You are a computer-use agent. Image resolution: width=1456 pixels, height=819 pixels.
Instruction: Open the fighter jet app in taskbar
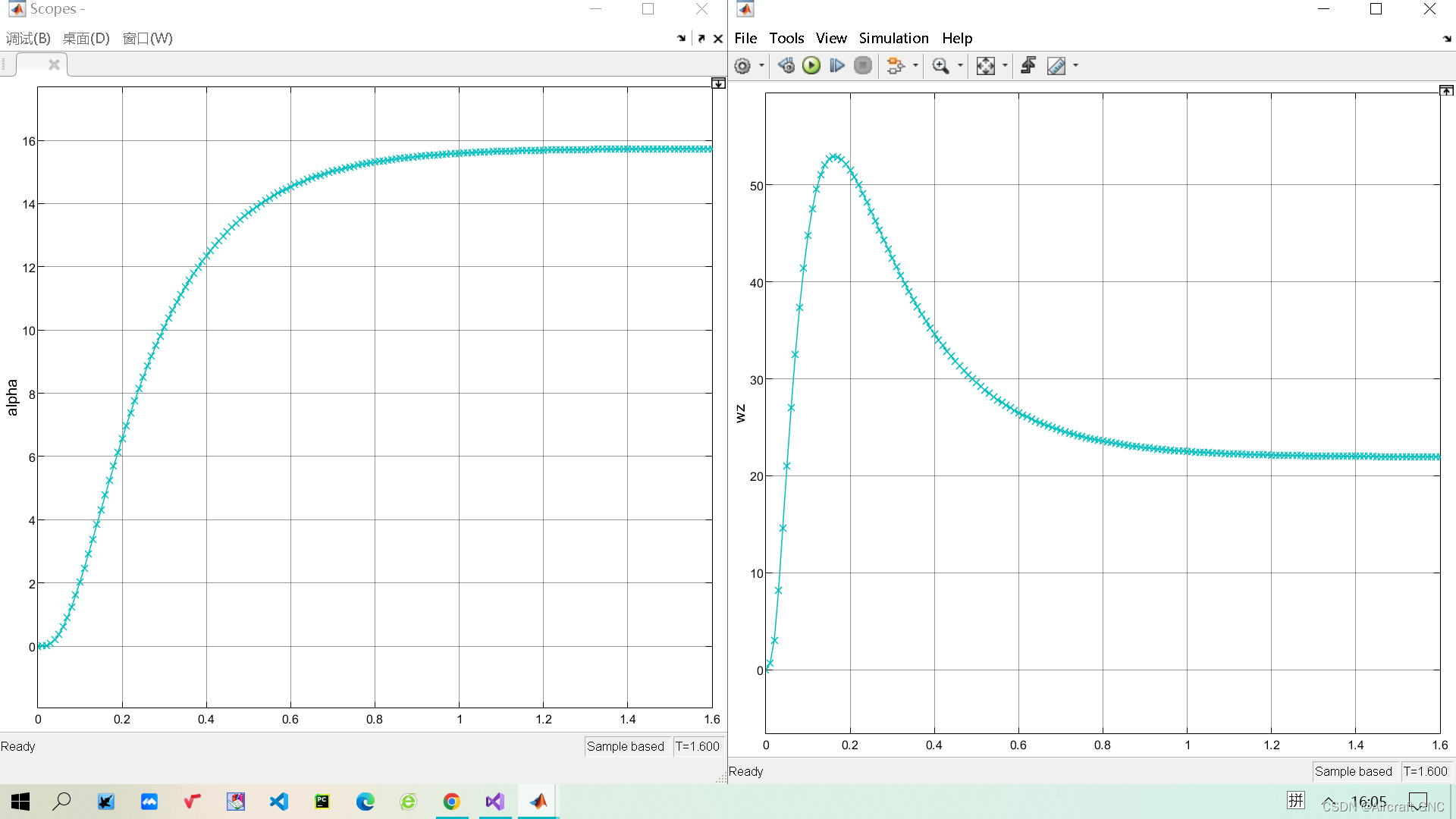tap(105, 802)
